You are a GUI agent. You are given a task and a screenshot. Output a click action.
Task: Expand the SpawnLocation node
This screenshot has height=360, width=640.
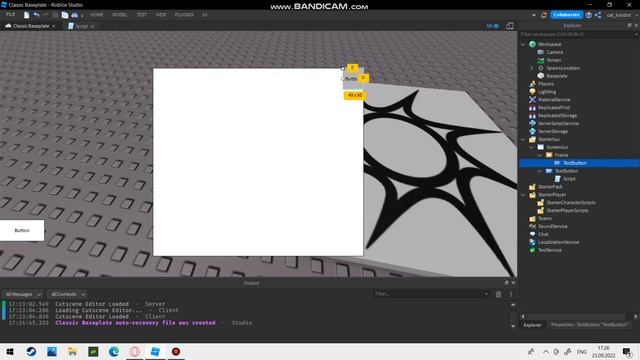[531, 68]
